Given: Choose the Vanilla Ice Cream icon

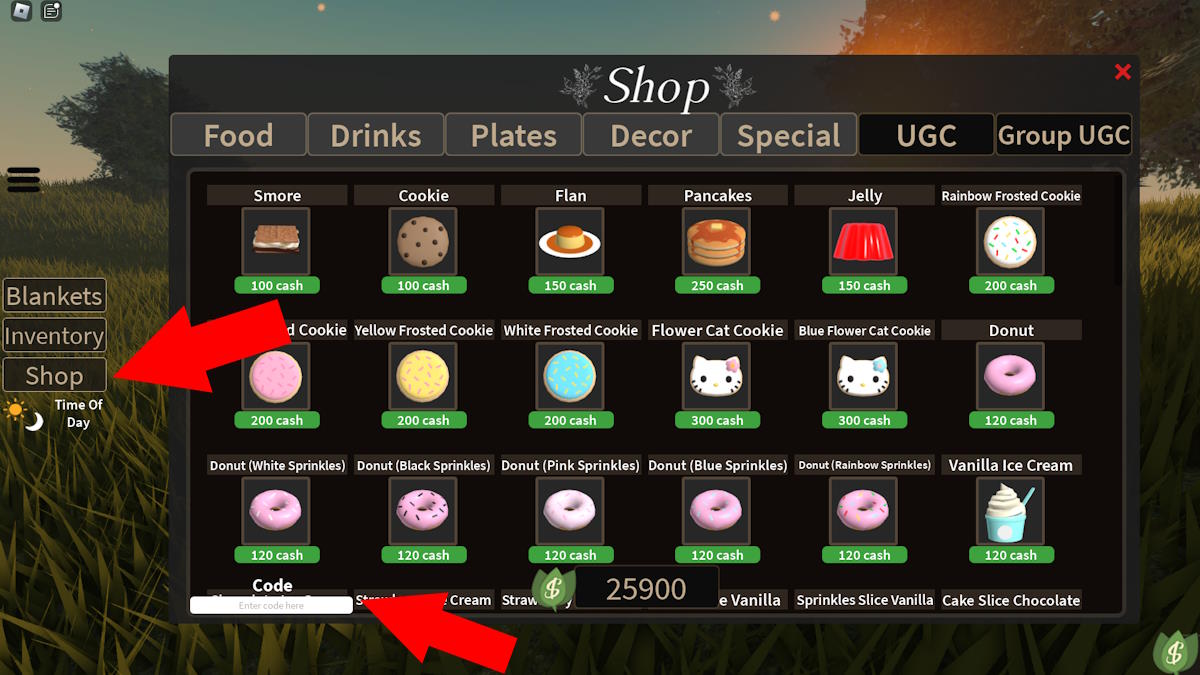Looking at the screenshot, I should click(1011, 511).
